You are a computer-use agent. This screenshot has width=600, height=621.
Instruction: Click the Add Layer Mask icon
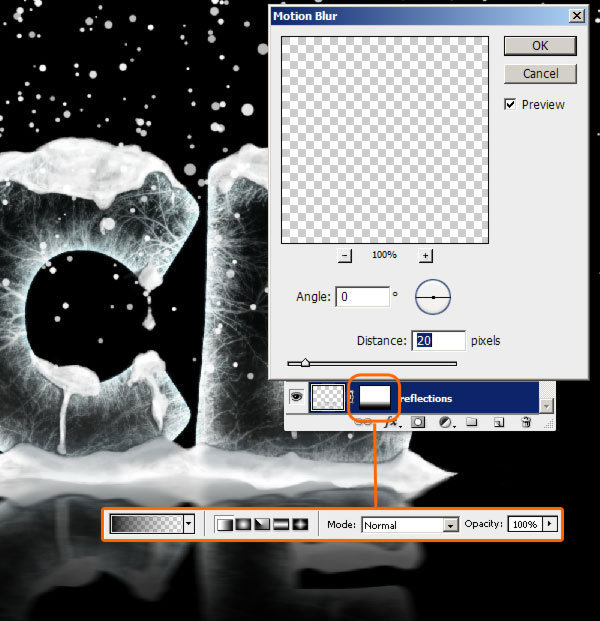pos(419,423)
